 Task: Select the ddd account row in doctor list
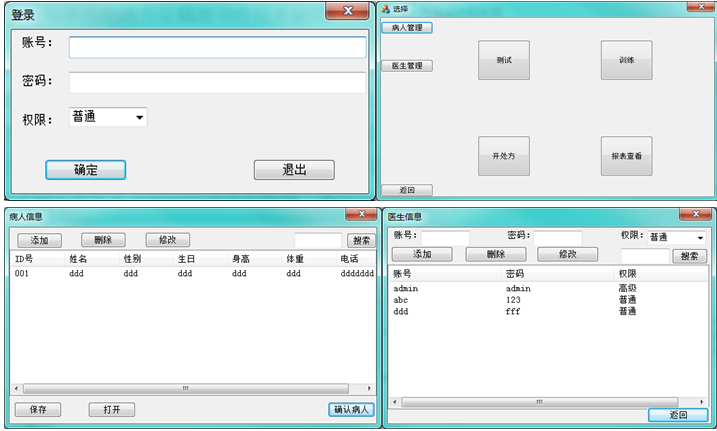[x=548, y=311]
